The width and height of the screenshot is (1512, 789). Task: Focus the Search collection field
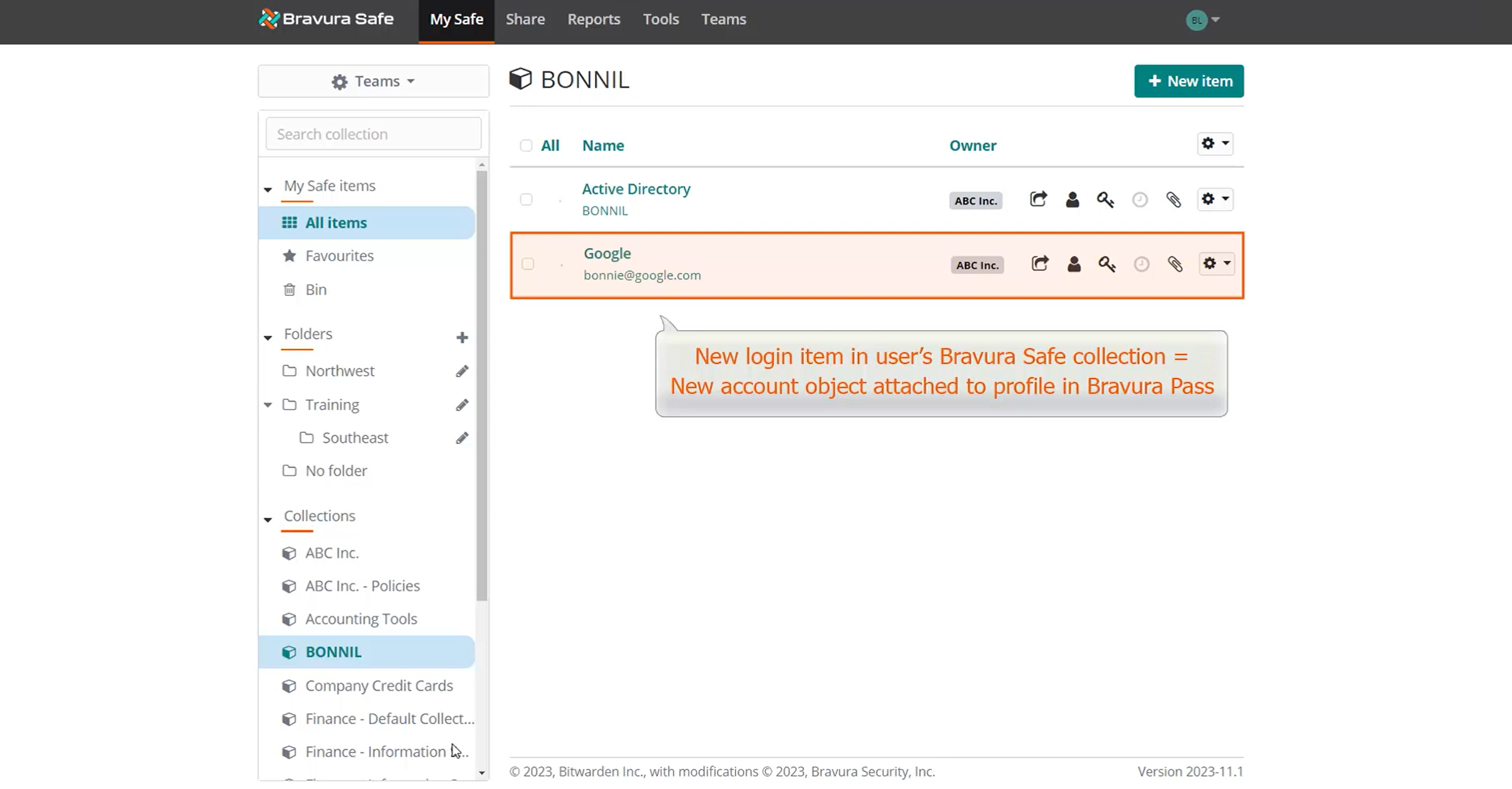(x=373, y=134)
